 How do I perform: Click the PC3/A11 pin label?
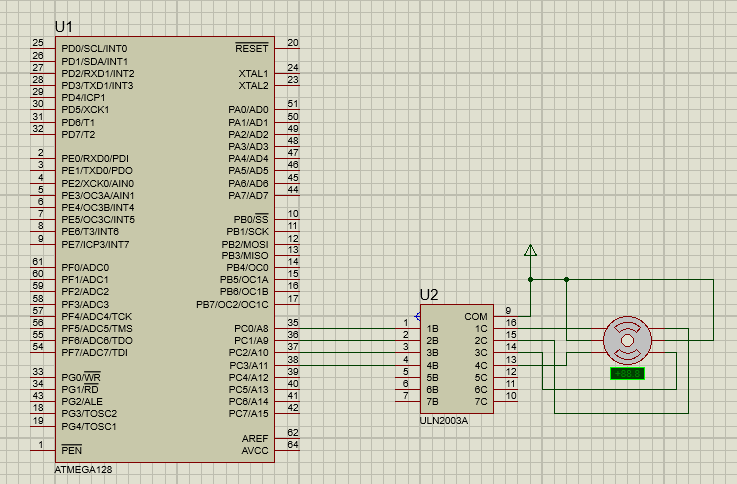click(x=248, y=365)
